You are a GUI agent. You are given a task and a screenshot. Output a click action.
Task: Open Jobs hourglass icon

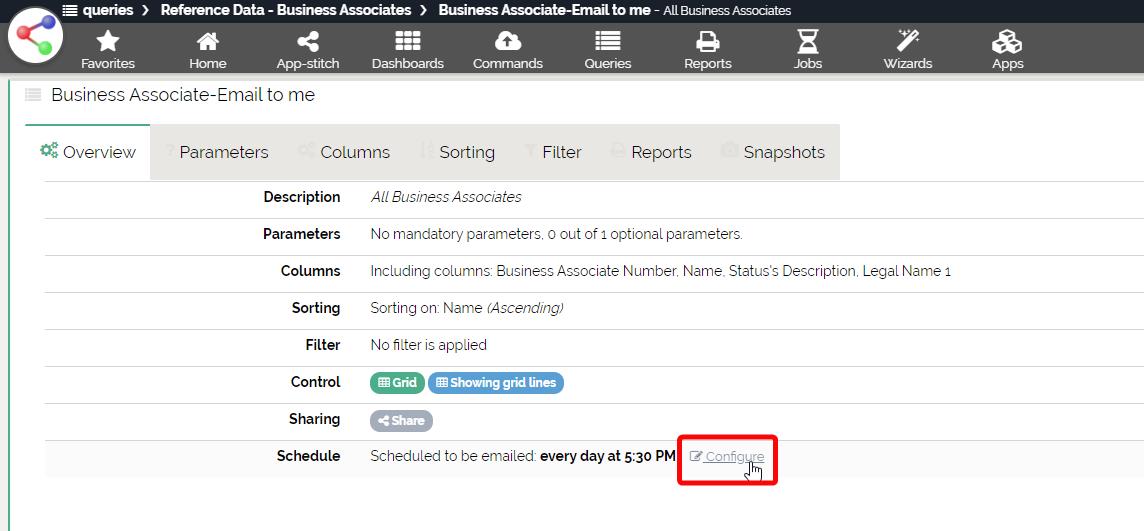(808, 42)
